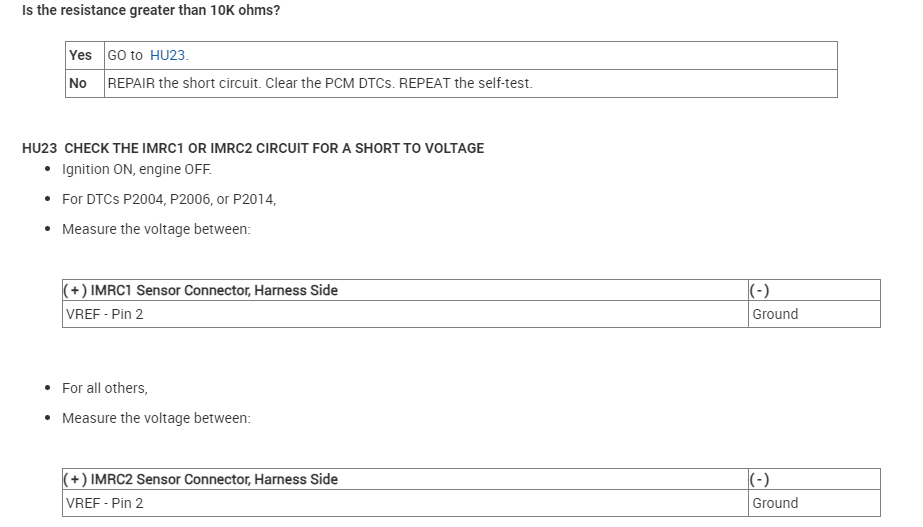Click the Ground cell in IMRC1 table
The width and height of the screenshot is (923, 527).
775,314
